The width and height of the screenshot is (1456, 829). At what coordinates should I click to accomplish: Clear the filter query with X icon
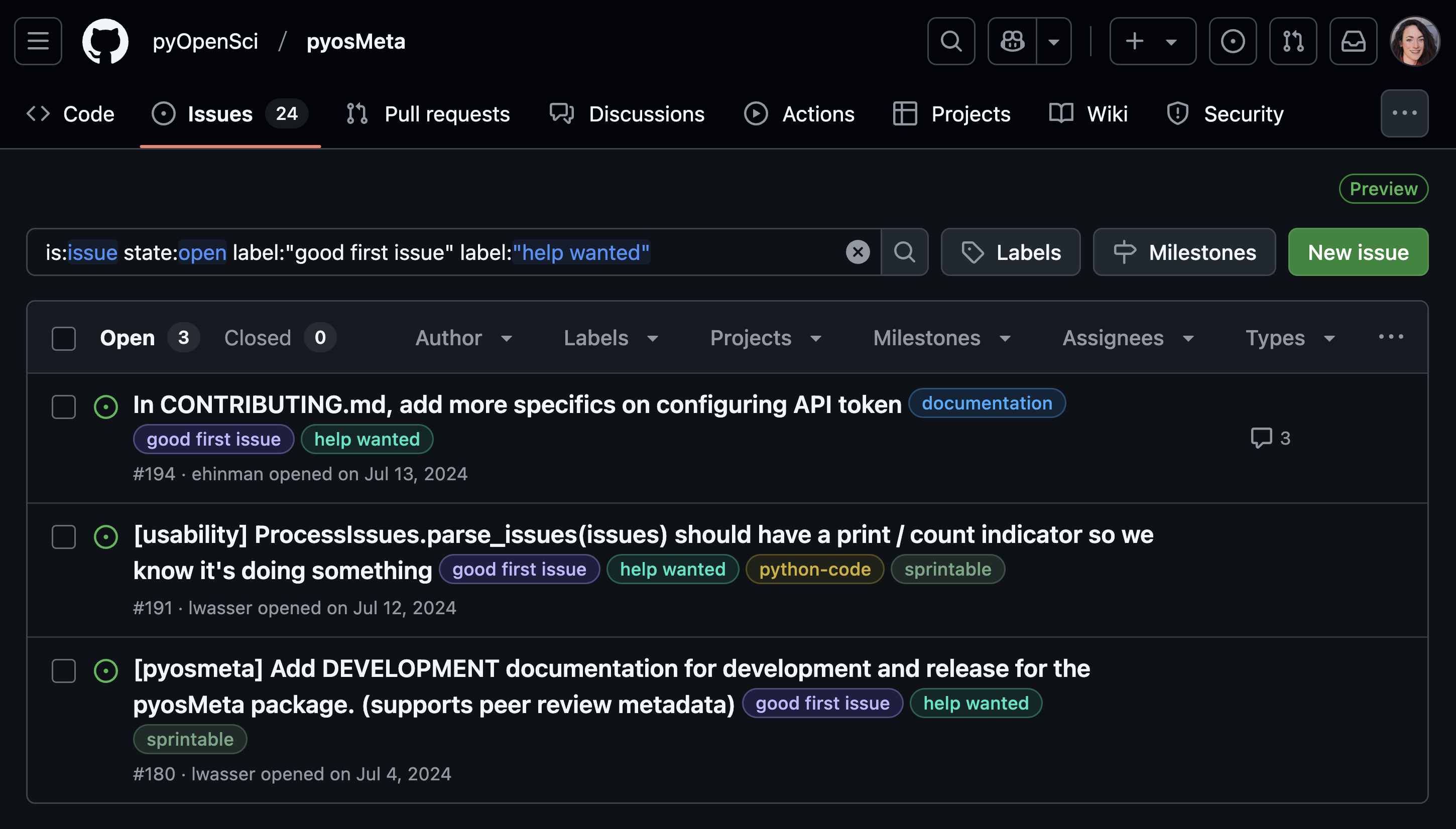tap(858, 252)
